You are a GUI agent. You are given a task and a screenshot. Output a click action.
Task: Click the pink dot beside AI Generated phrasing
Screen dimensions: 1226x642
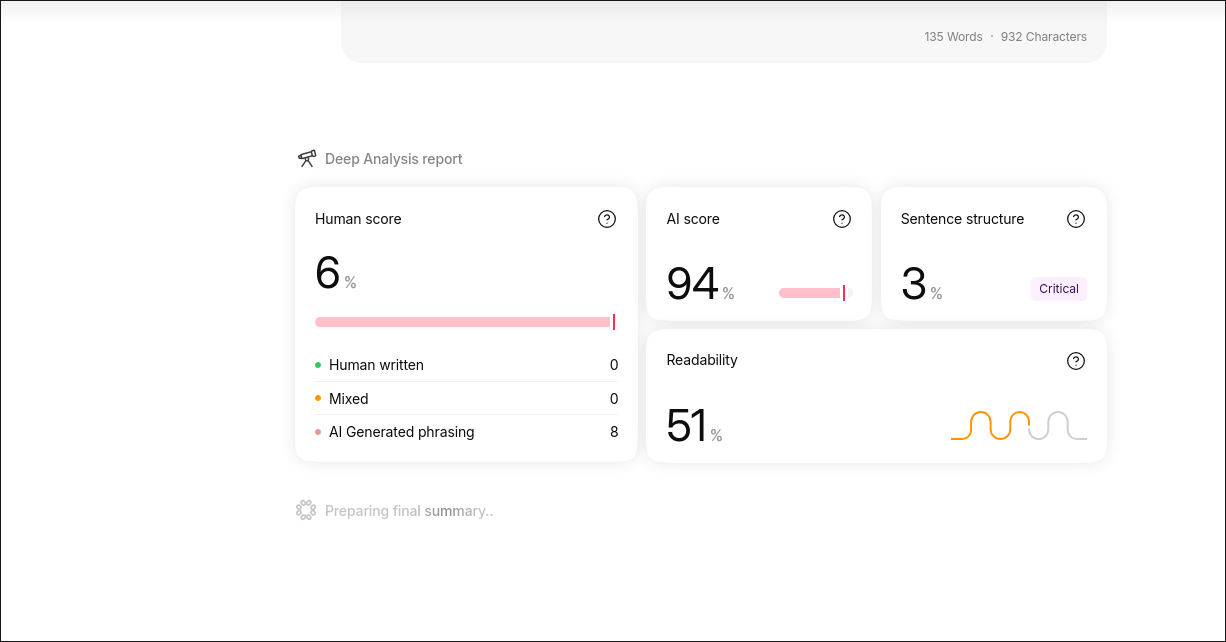pos(318,432)
